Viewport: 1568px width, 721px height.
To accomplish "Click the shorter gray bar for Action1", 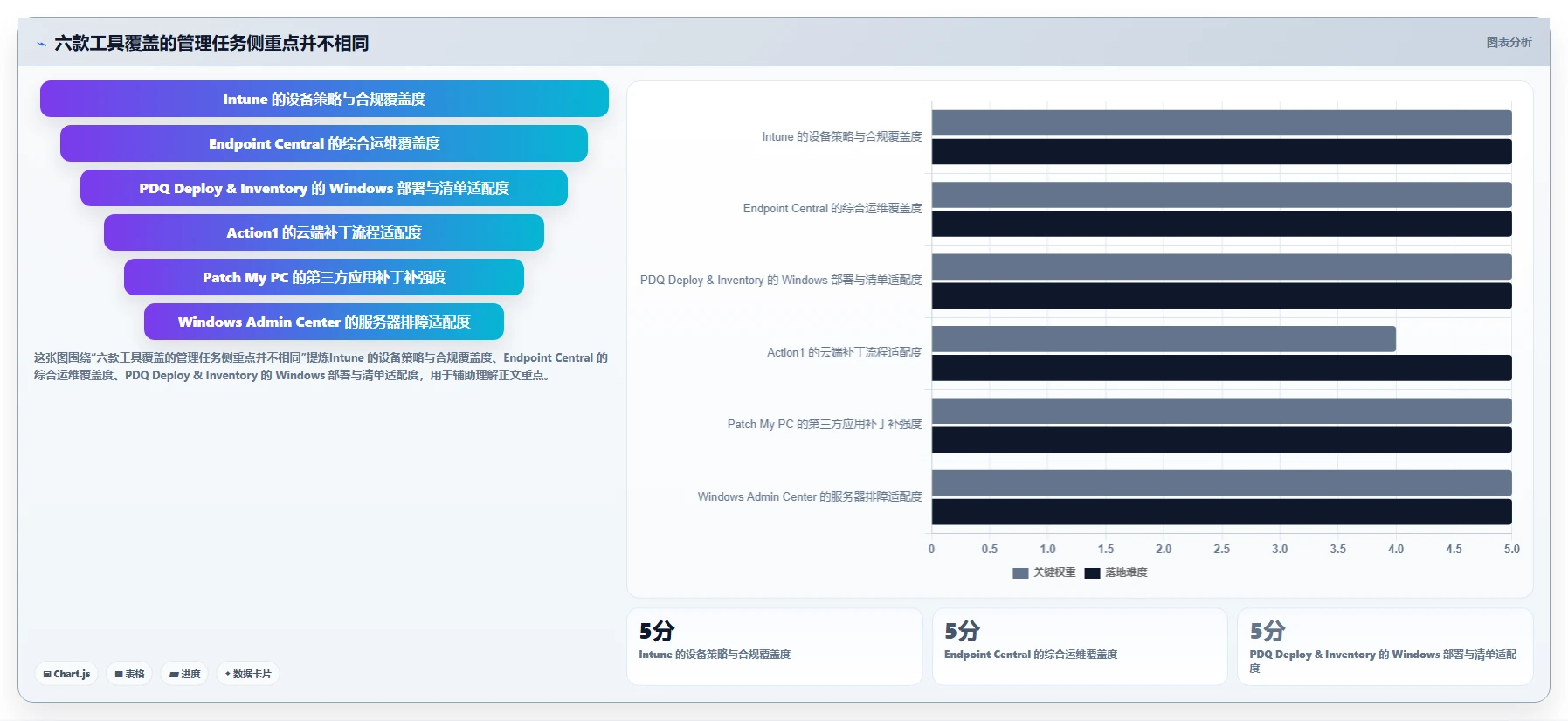I will 1164,339.
